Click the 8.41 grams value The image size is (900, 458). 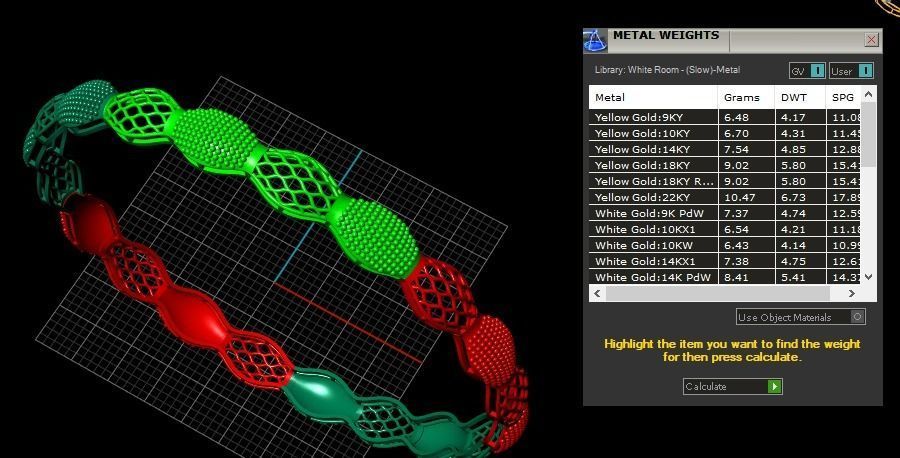tap(736, 277)
